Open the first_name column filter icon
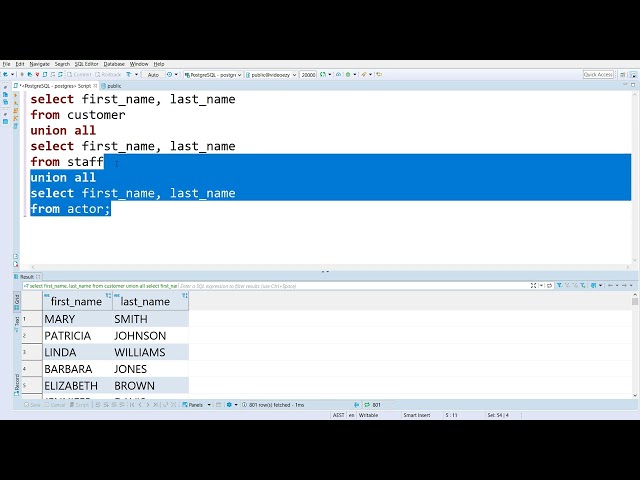The height and width of the screenshot is (480, 640). point(108,295)
